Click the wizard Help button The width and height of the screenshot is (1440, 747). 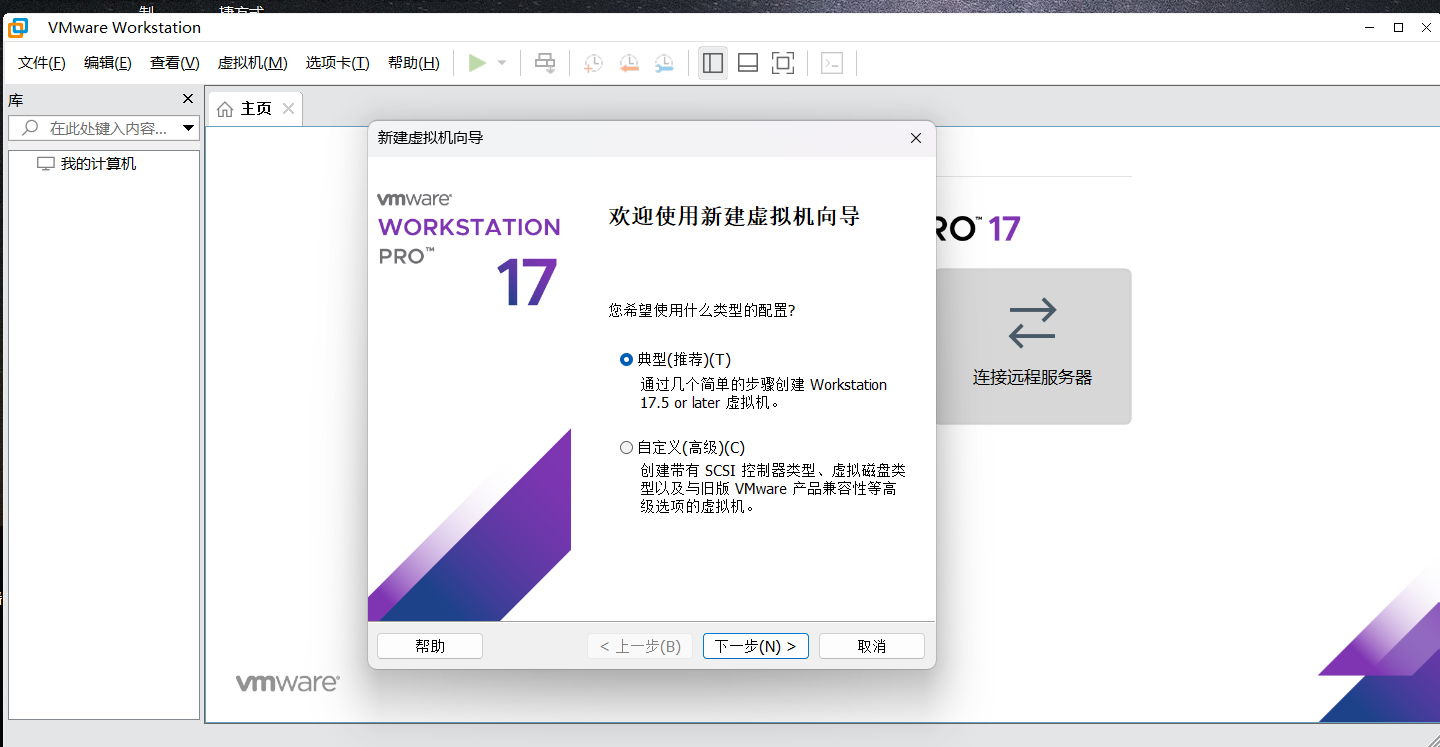point(430,646)
